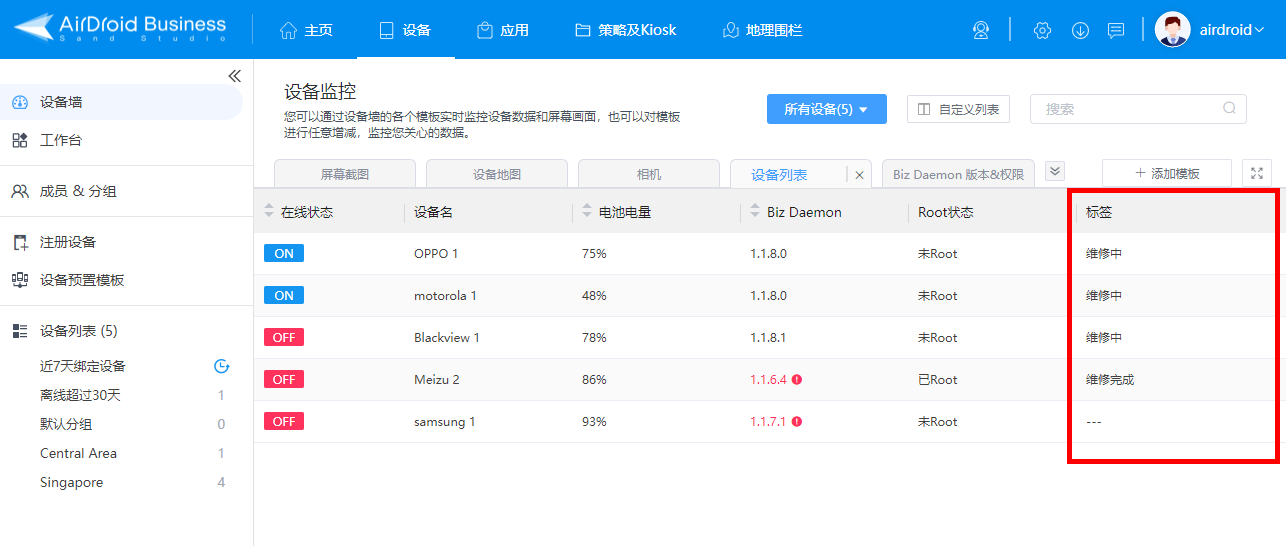Viewport: 1286px width, 546px height.
Task: Click device name samsung 1
Action: pos(445,422)
